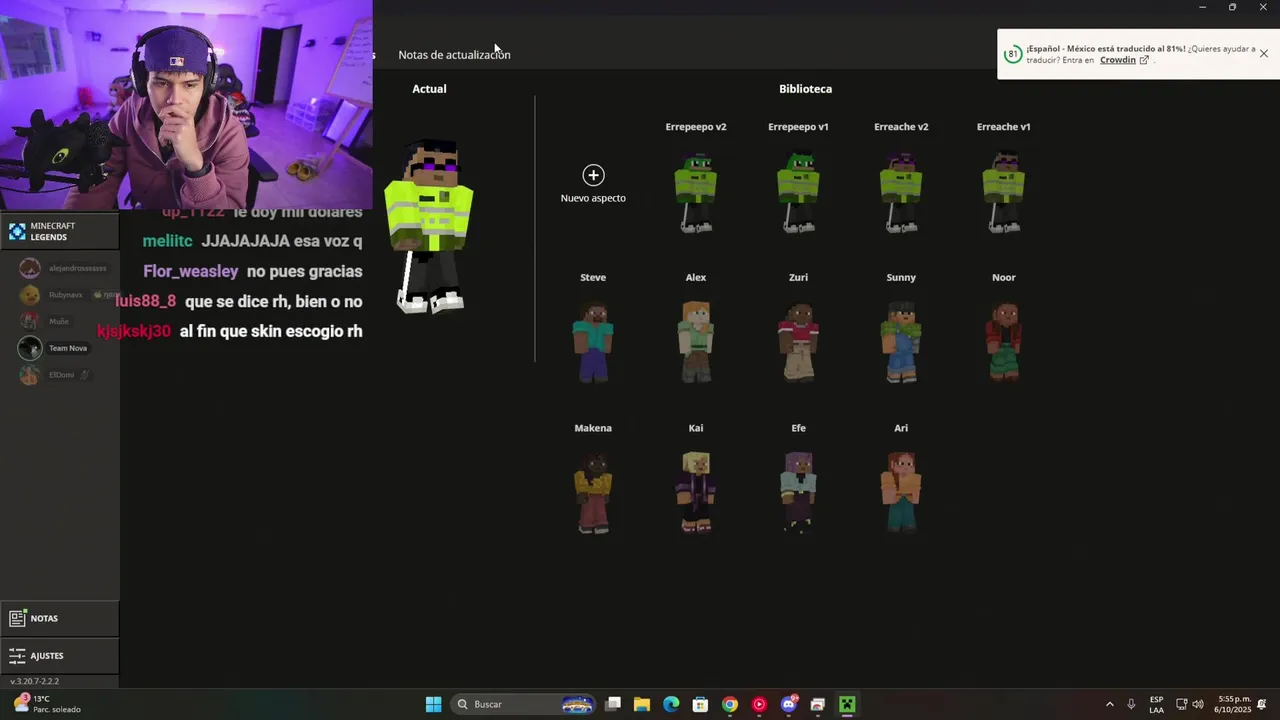Click the Errepeepo v2 skin label
The width and height of the screenshot is (1280, 720).
coord(696,127)
